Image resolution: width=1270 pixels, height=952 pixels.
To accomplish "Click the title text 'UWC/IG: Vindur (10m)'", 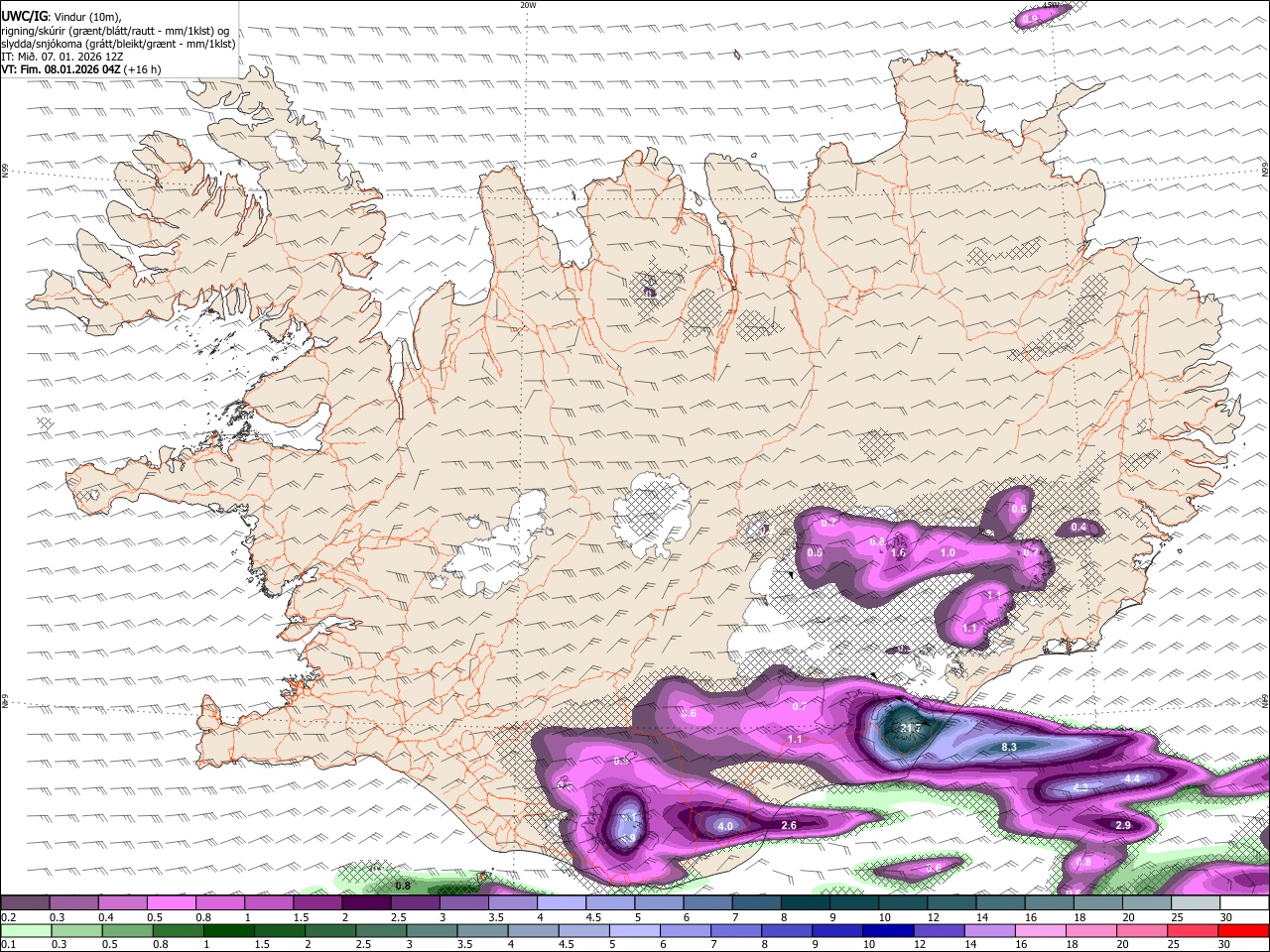I will [62, 15].
